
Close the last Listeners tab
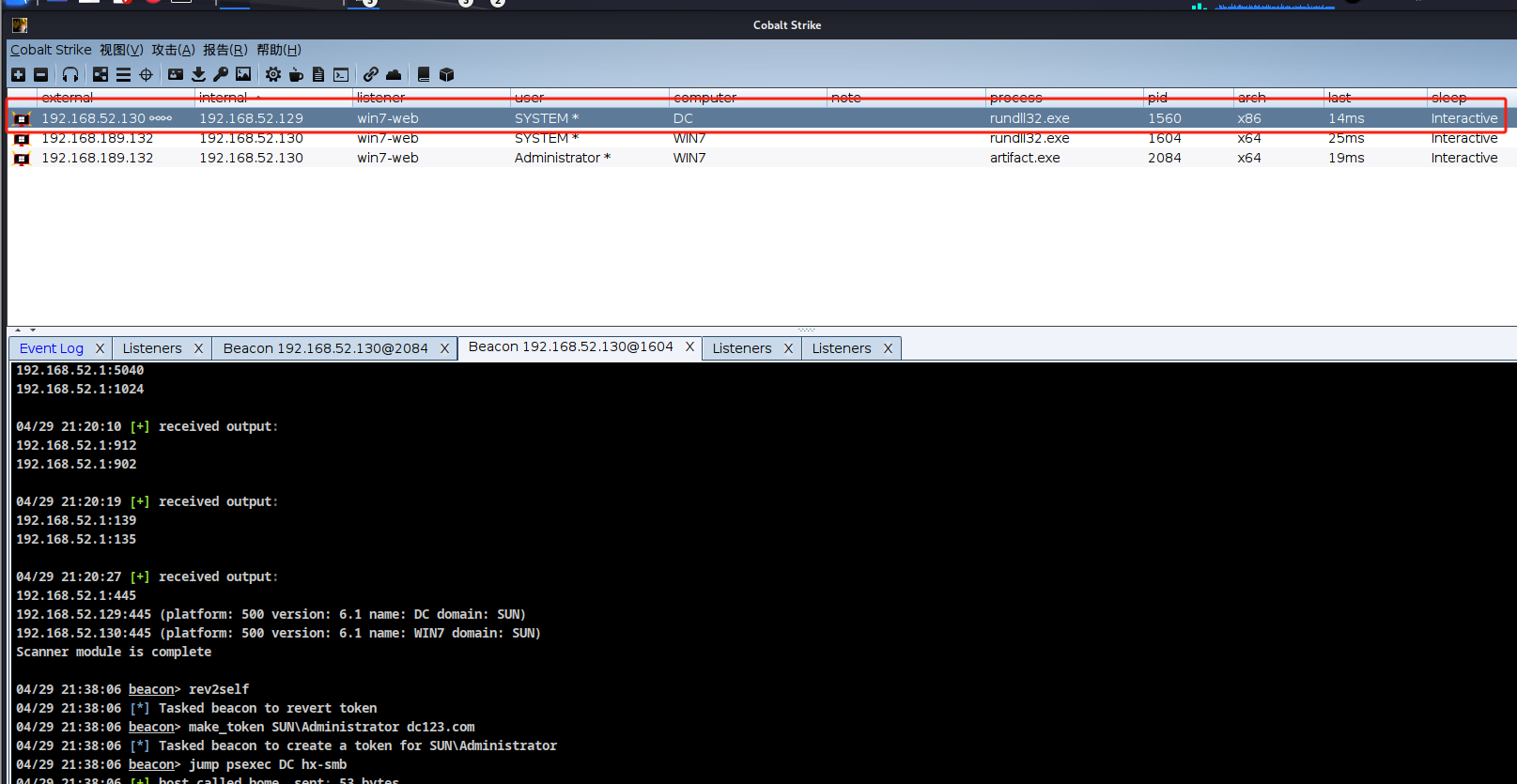888,348
